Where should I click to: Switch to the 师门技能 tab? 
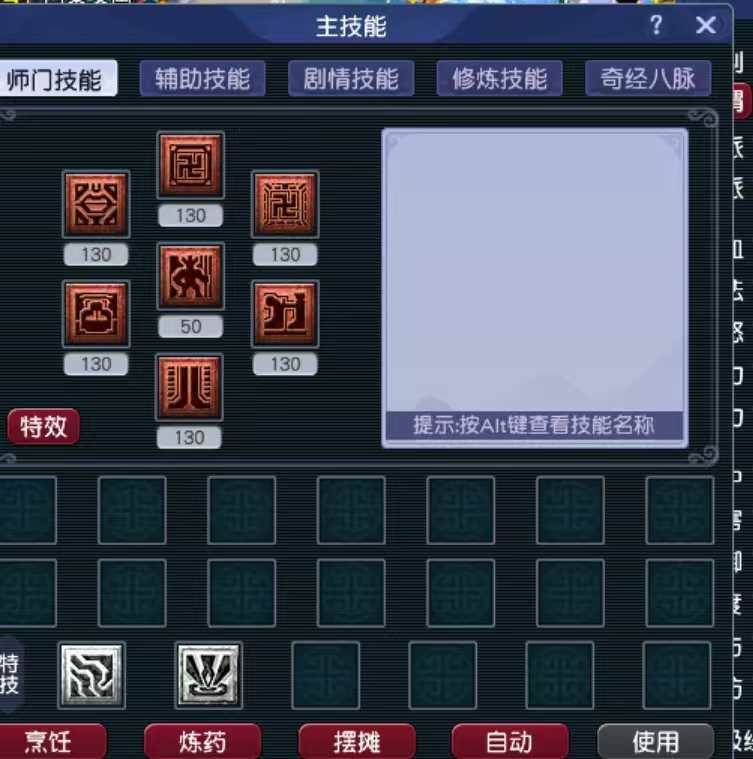tap(57, 78)
